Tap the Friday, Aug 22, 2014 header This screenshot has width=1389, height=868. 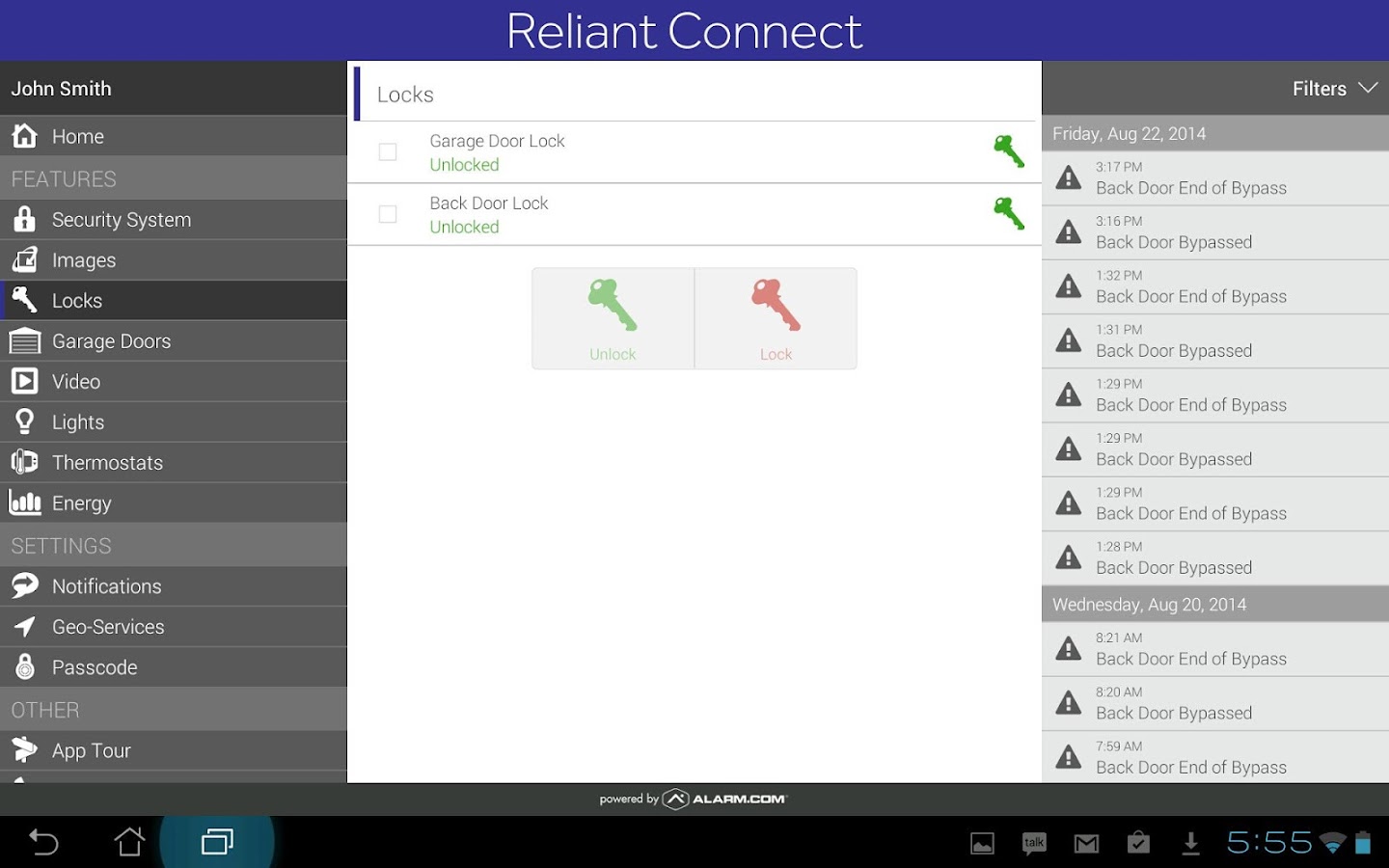click(x=1215, y=133)
